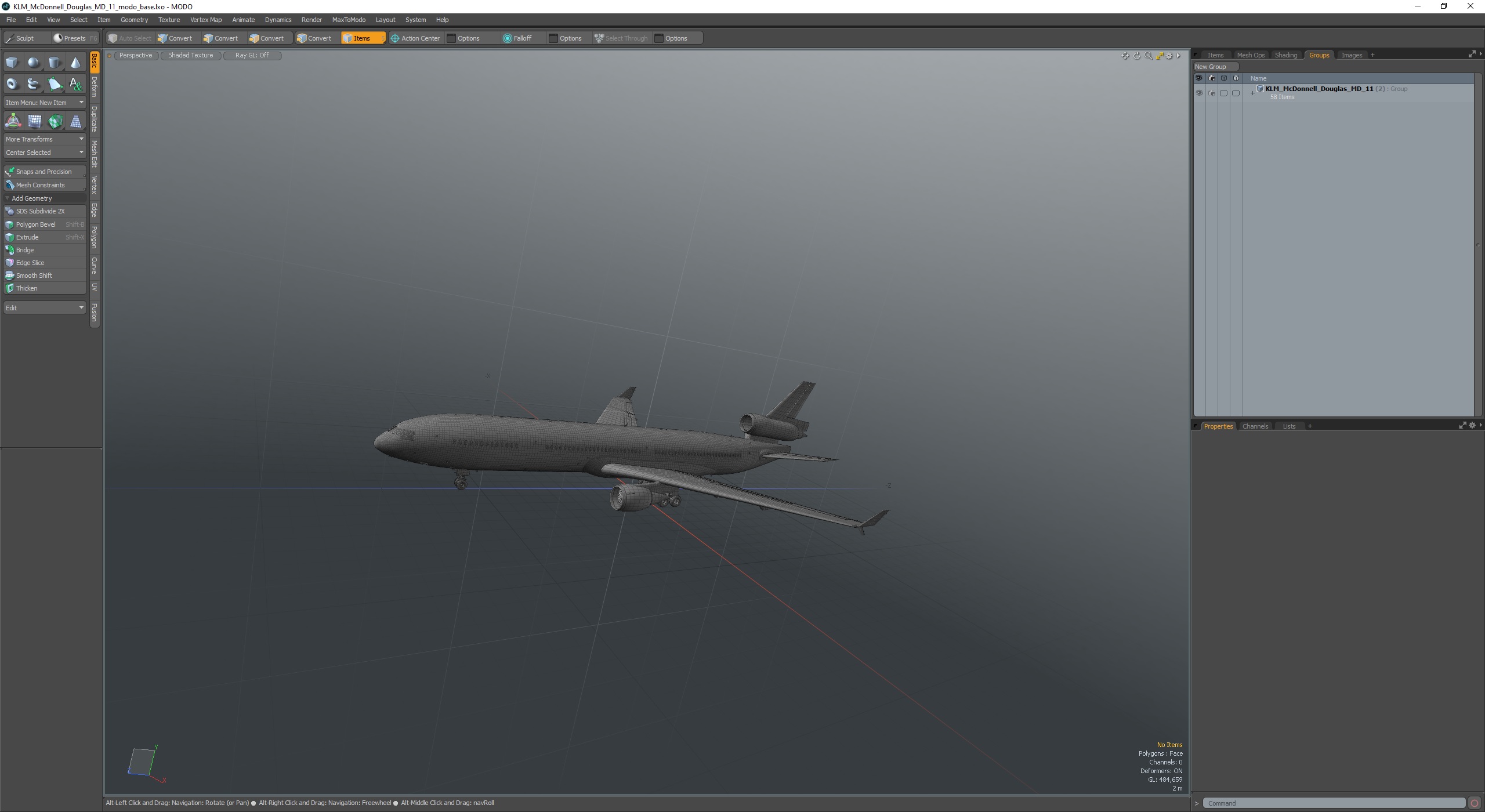Toggle Falloff button

coord(517,38)
